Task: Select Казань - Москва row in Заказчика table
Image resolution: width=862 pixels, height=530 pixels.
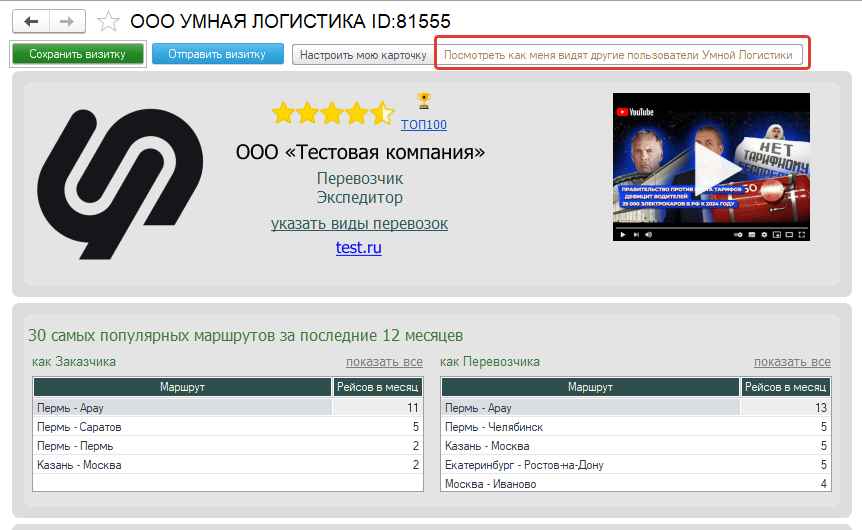Action: point(228,465)
